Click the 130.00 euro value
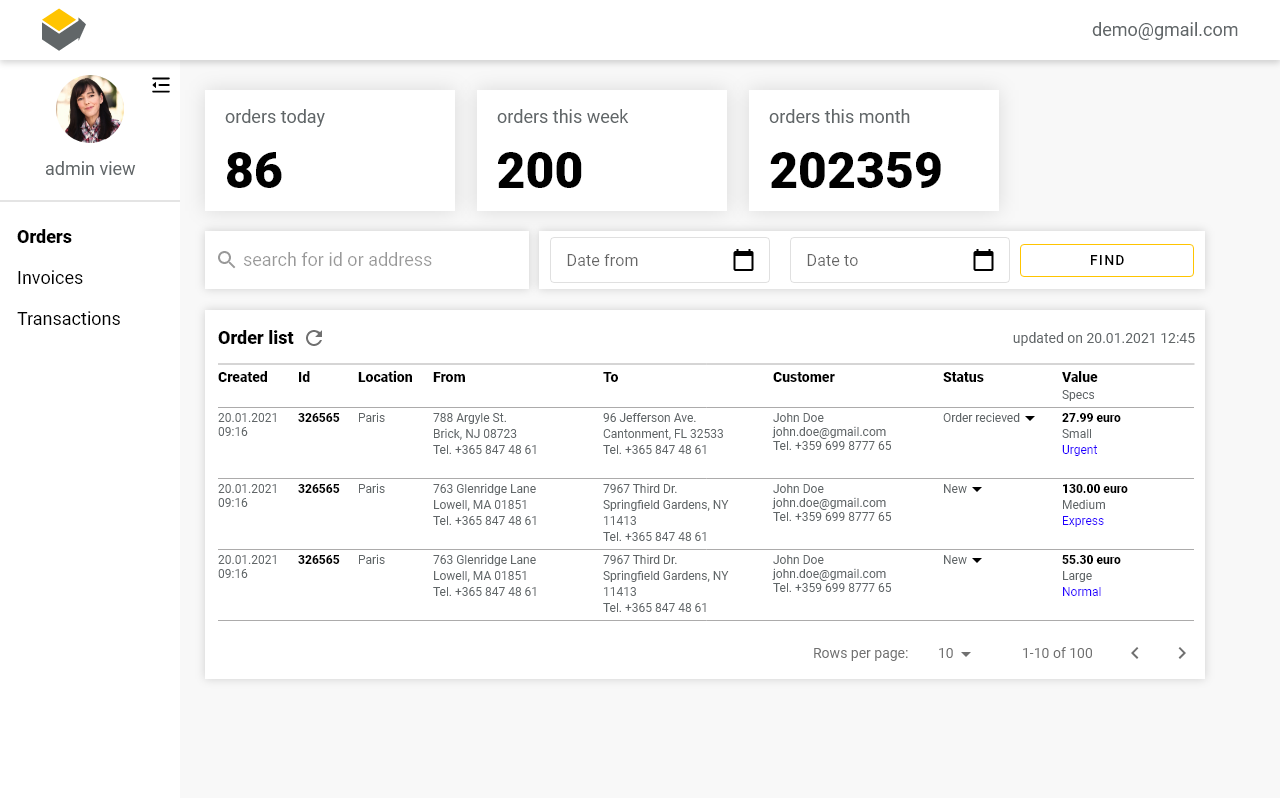Screen dimensions: 1280x798 [x=1095, y=489]
